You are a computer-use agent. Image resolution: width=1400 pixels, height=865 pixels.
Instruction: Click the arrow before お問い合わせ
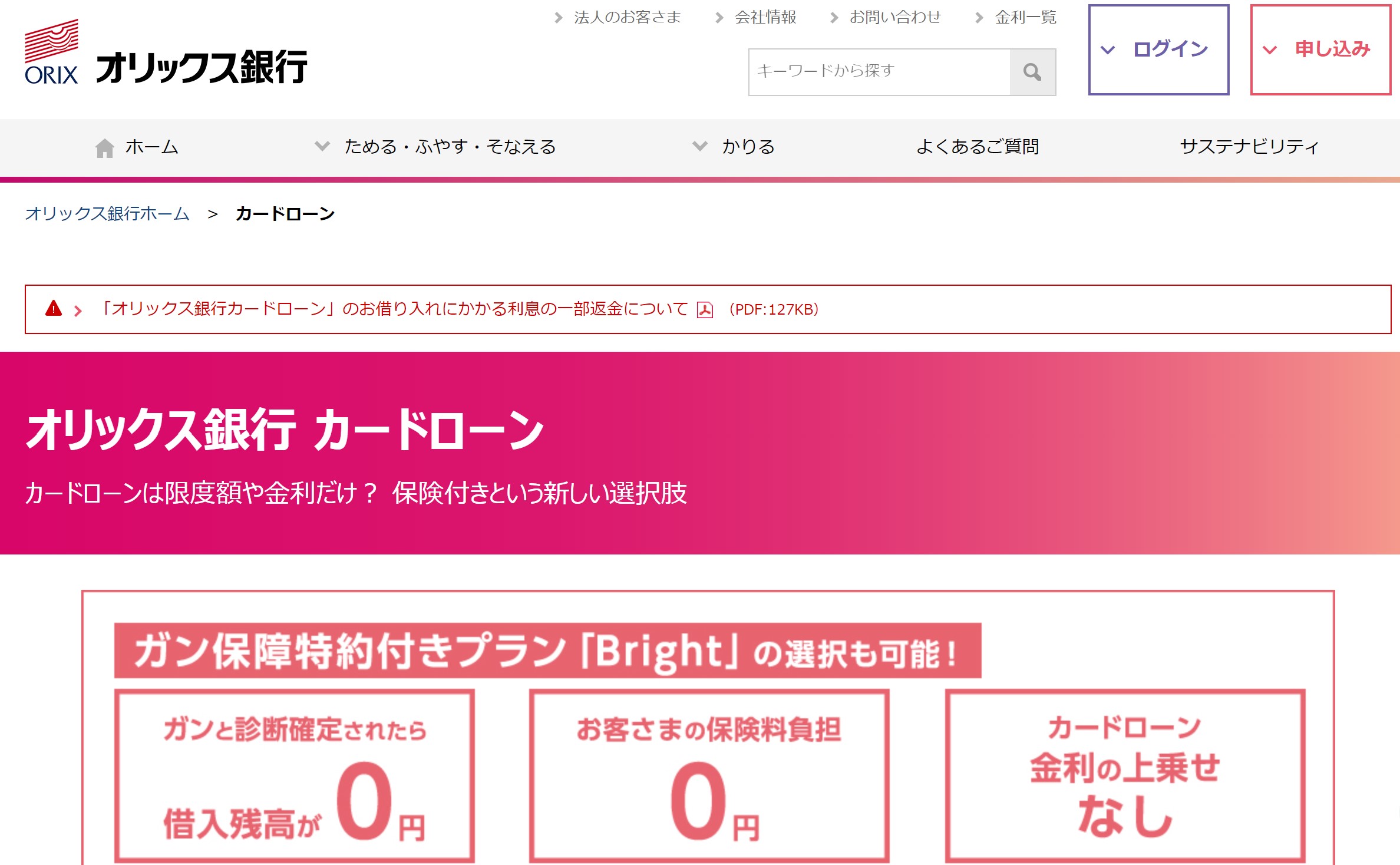click(x=834, y=18)
